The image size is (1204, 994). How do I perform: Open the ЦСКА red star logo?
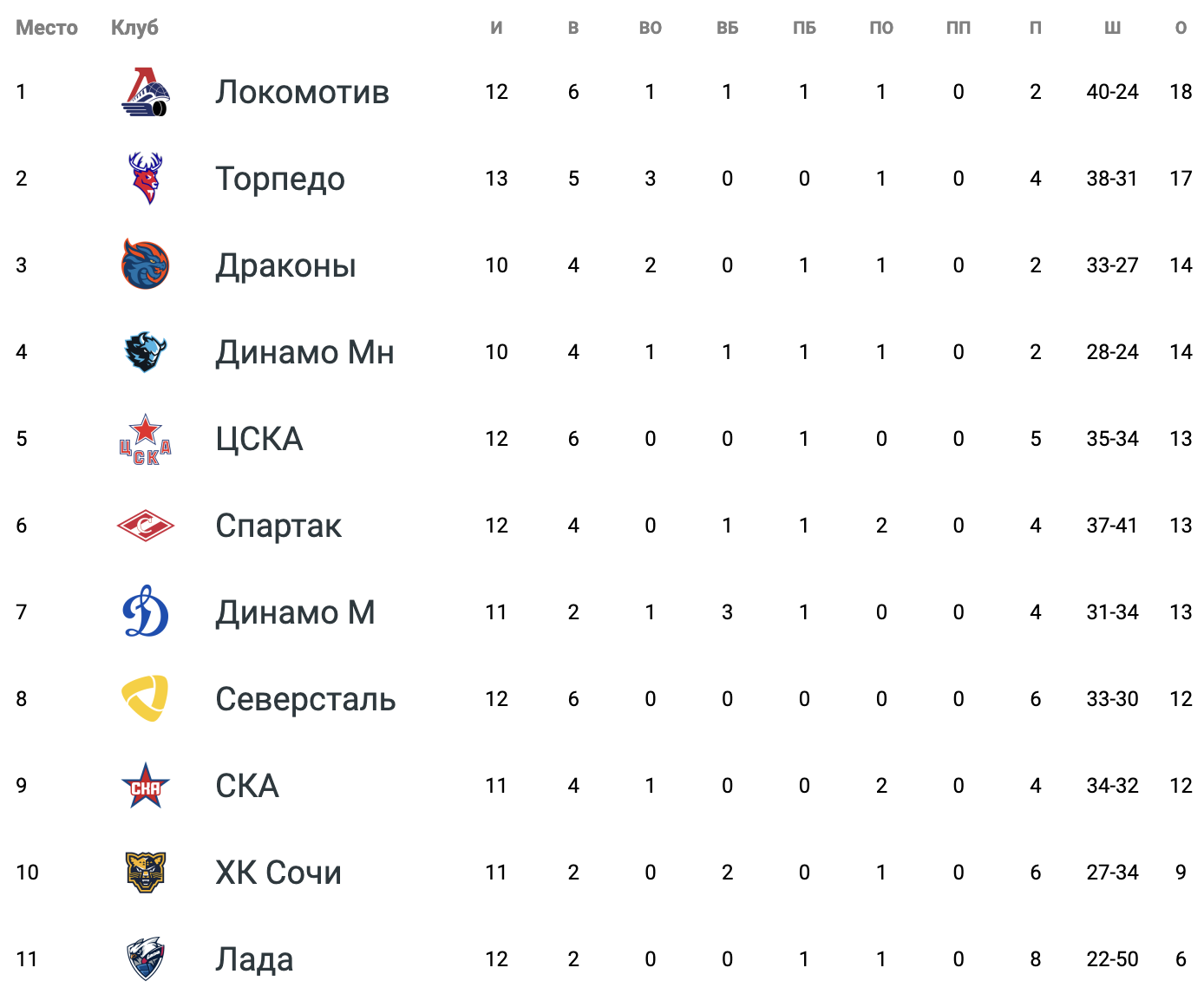pos(145,439)
